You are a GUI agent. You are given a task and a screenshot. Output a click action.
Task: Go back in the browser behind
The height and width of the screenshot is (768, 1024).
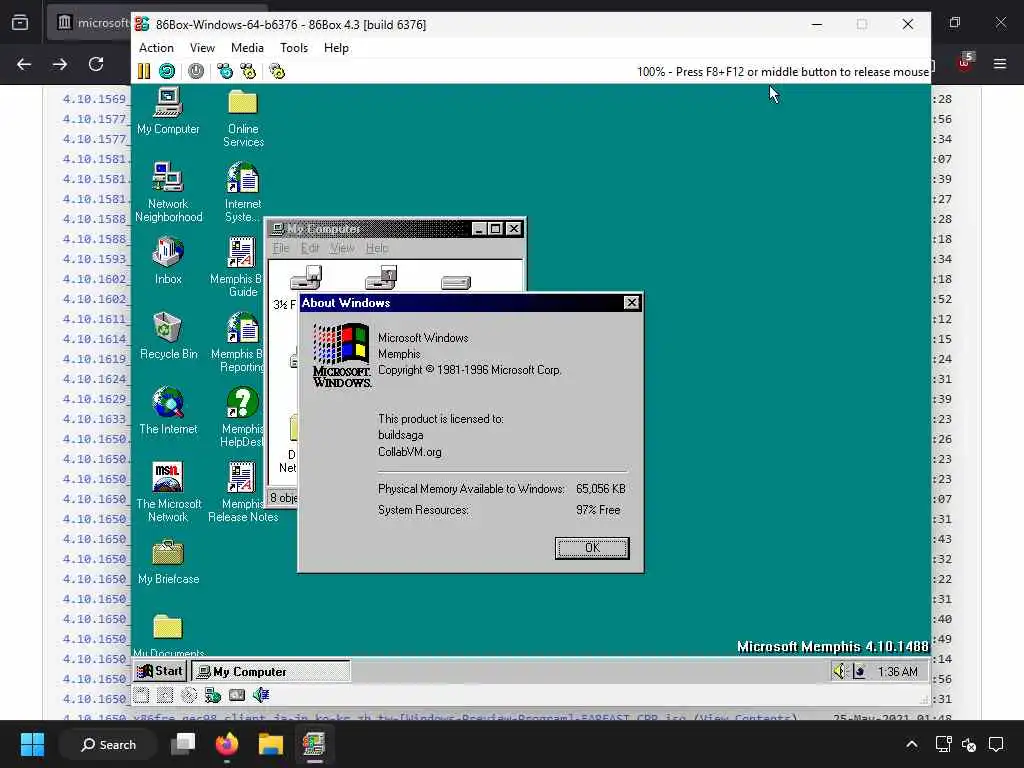click(24, 64)
